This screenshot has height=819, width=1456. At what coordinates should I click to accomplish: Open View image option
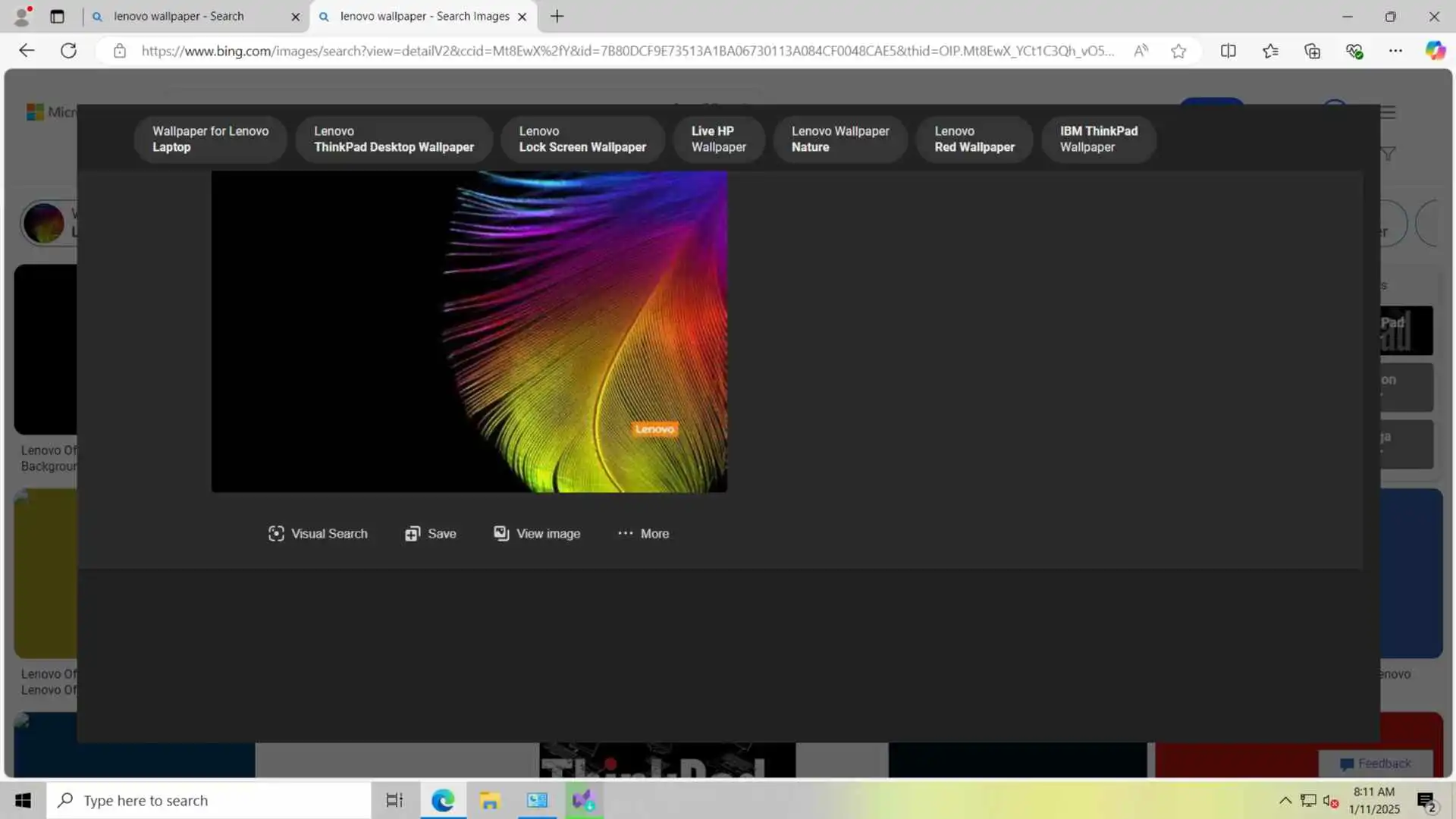[537, 533]
